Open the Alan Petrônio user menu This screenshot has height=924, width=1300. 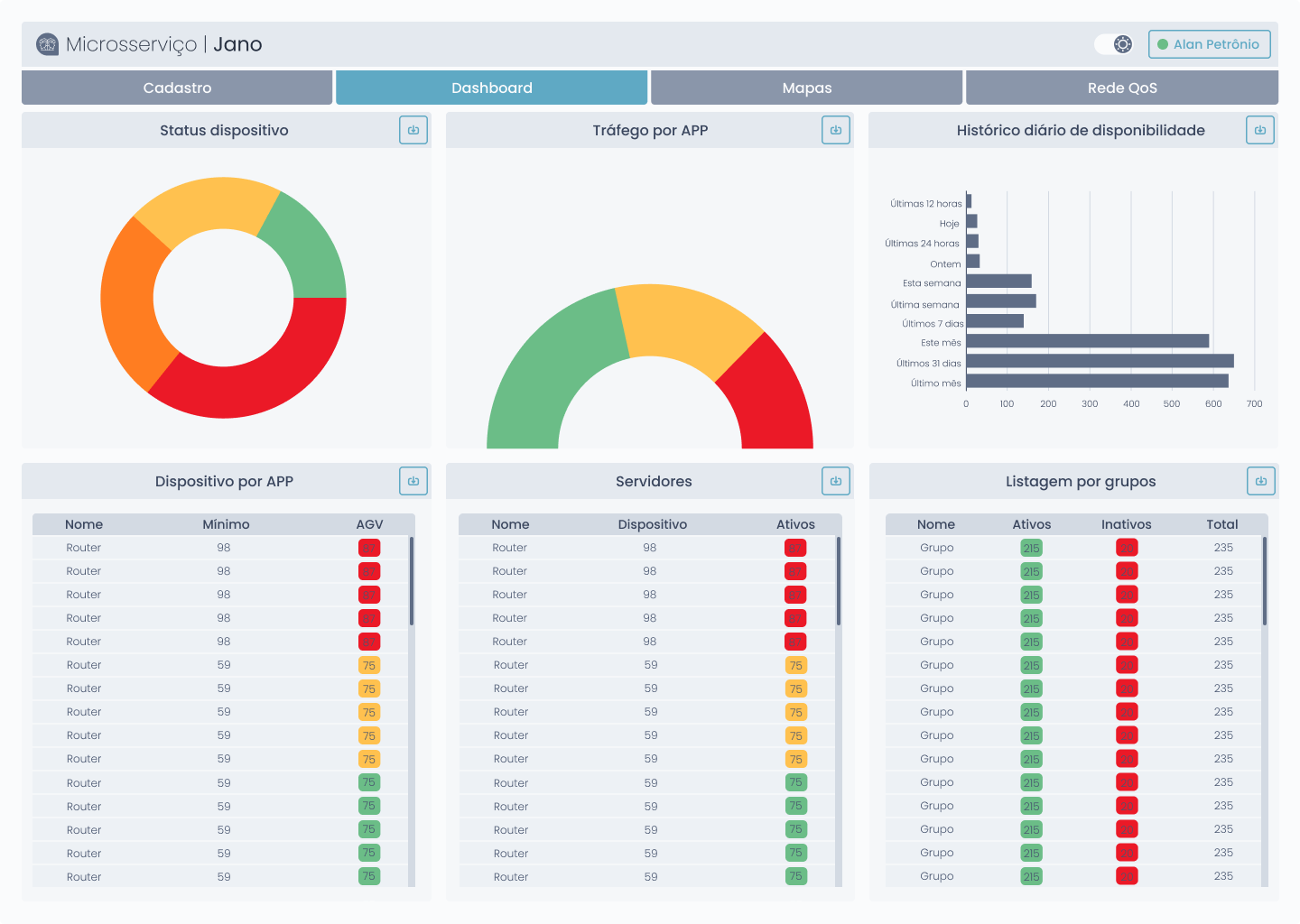coord(1210,44)
